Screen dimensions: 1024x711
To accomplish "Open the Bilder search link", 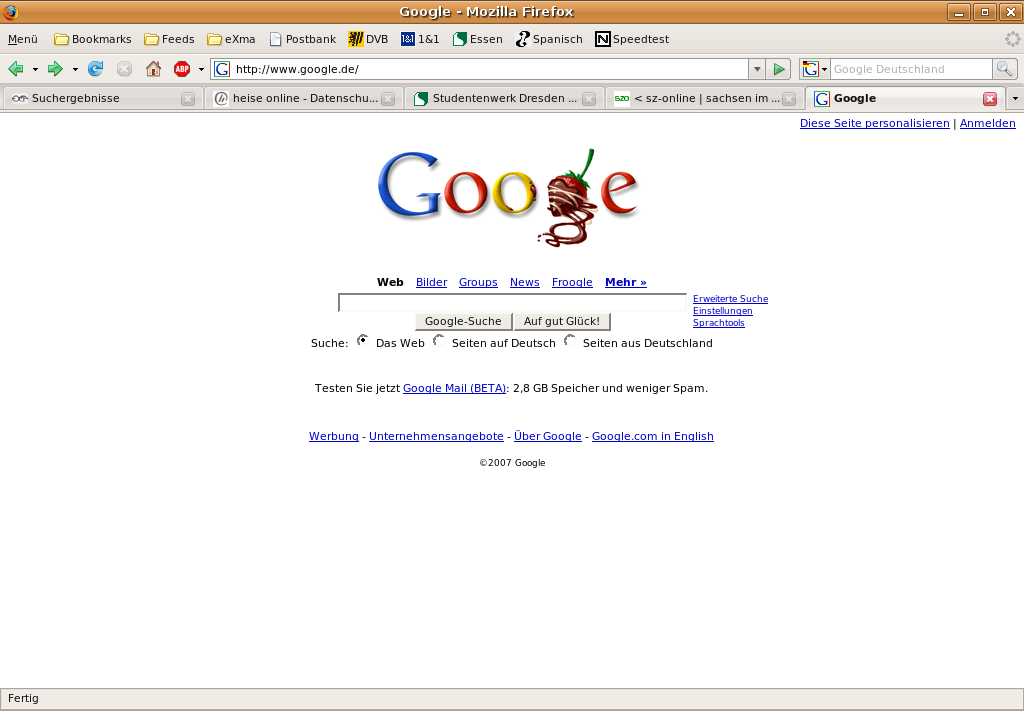I will [x=432, y=282].
